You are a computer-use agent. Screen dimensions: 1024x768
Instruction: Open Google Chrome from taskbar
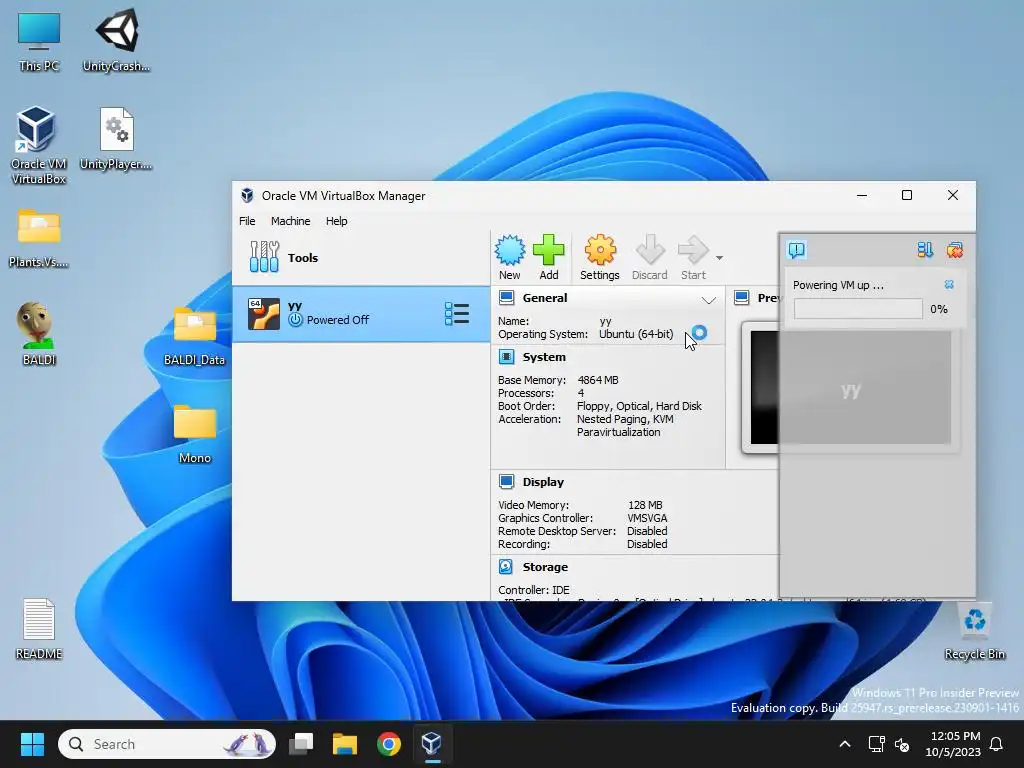click(x=389, y=744)
